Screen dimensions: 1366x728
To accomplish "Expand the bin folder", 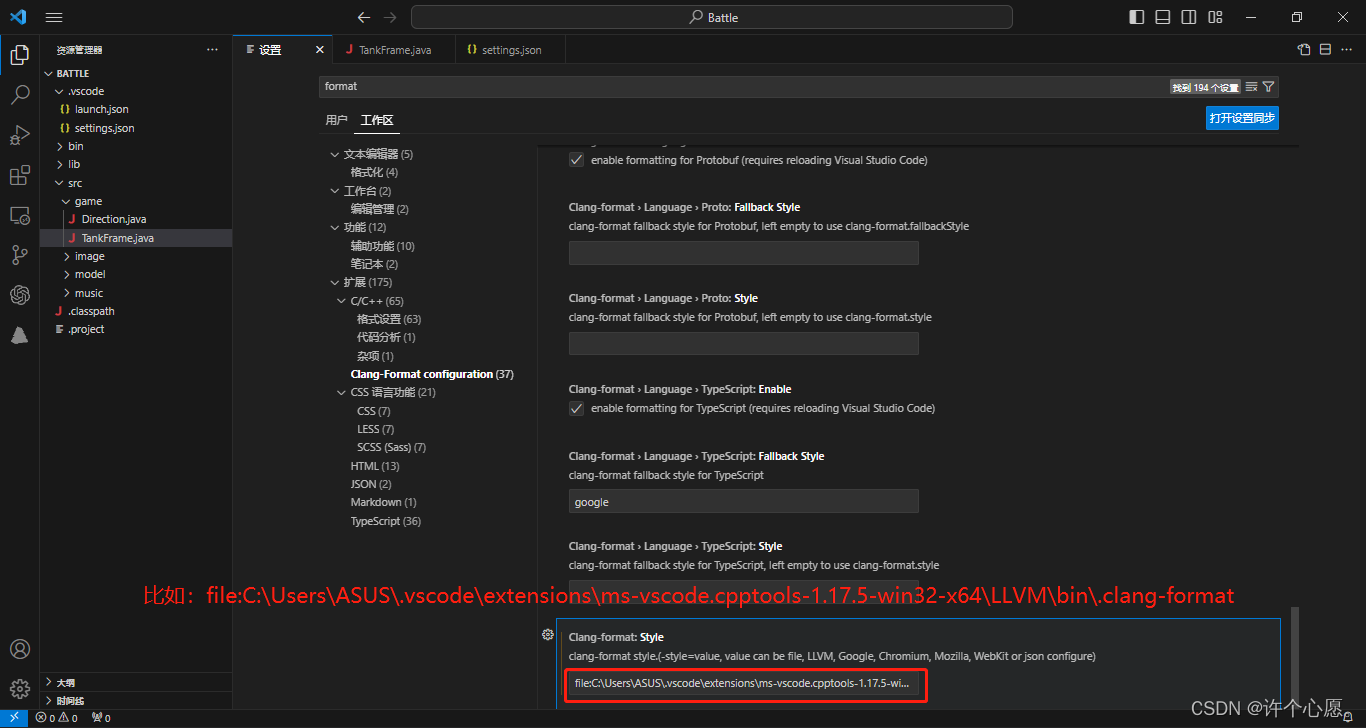I will pos(59,146).
